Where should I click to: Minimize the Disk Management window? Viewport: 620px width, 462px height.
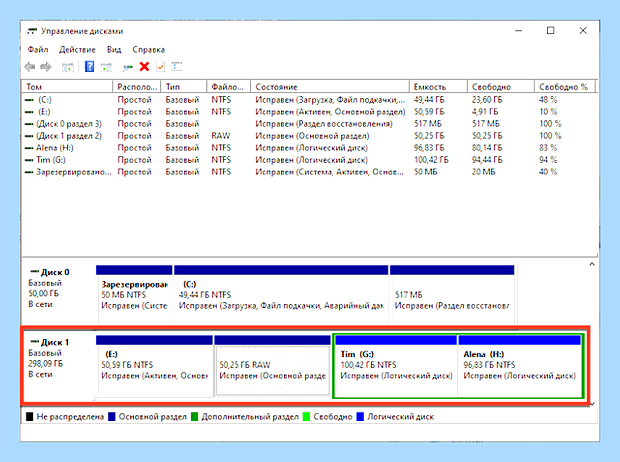pyautogui.click(x=519, y=30)
